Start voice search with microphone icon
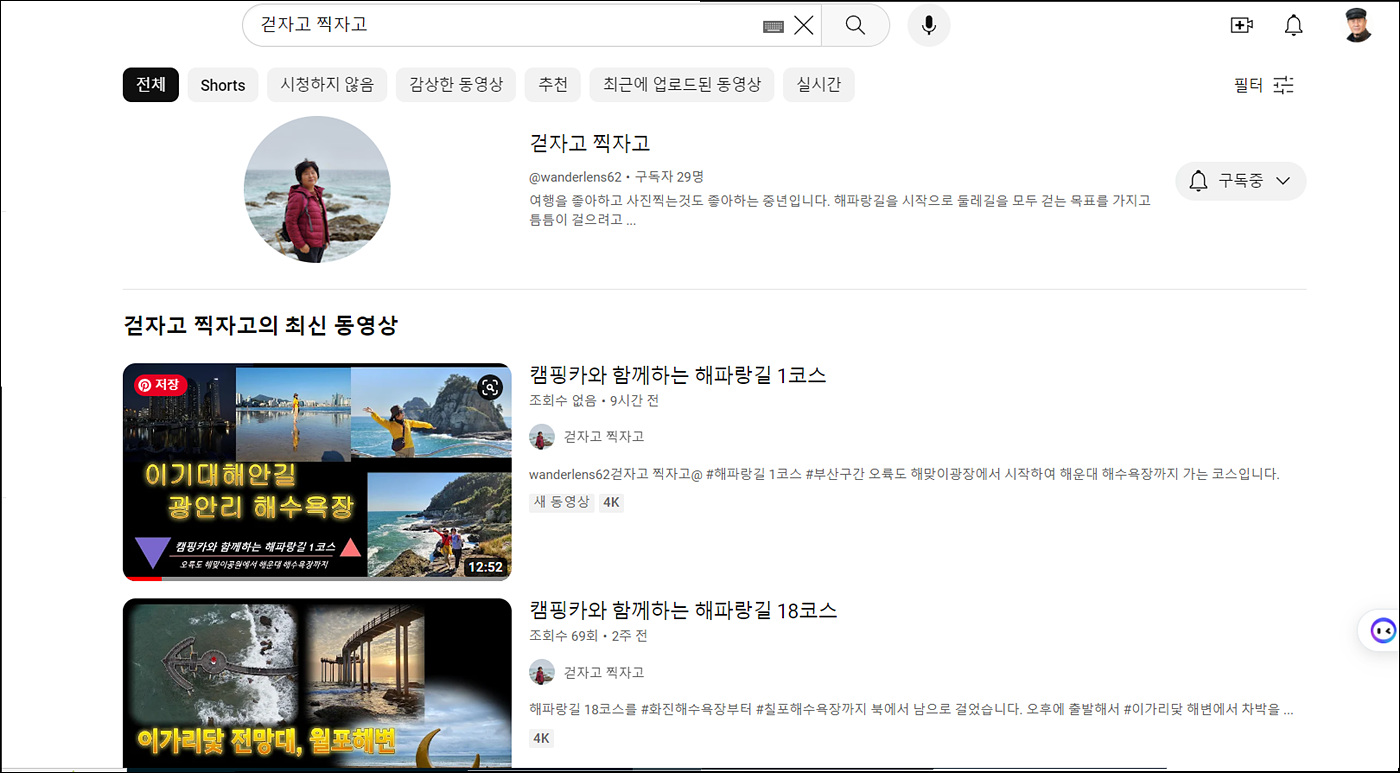This screenshot has height=773, width=1400. pos(929,25)
